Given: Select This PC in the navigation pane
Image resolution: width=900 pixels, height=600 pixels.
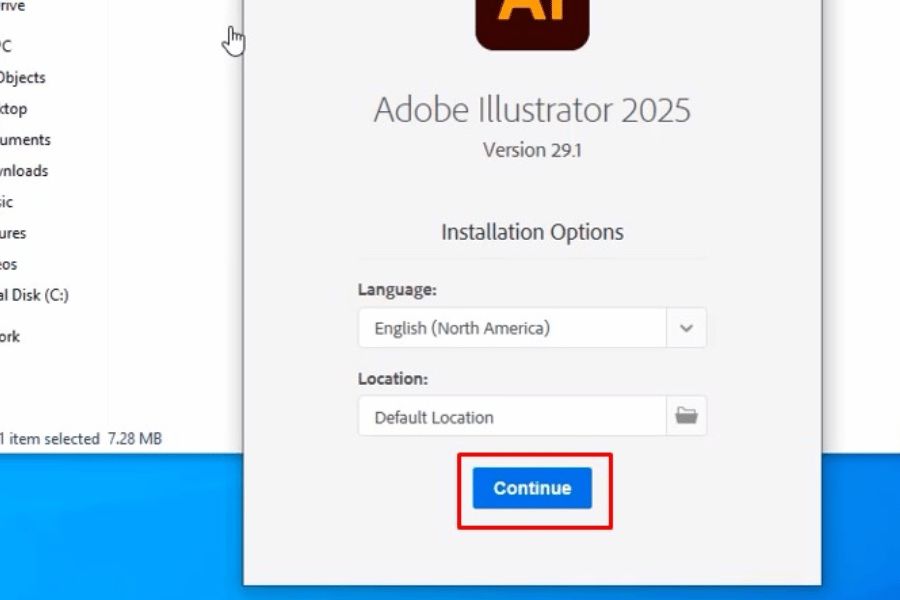Looking at the screenshot, I should [6, 45].
